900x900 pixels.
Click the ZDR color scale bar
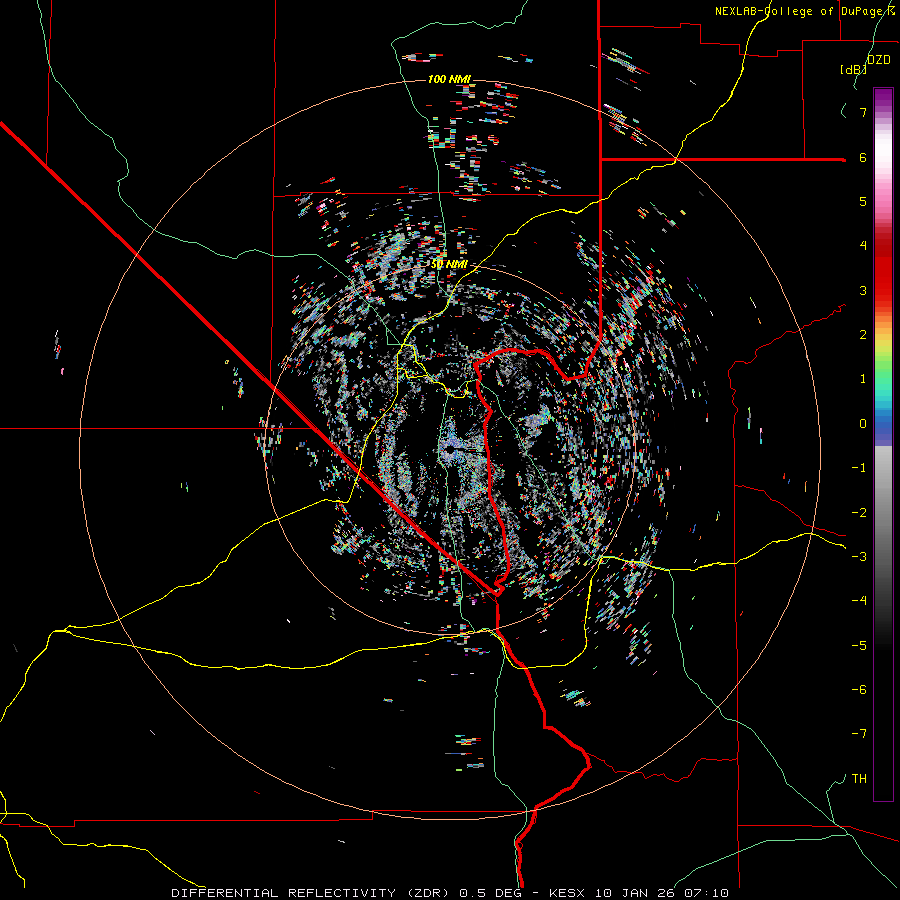point(883,444)
